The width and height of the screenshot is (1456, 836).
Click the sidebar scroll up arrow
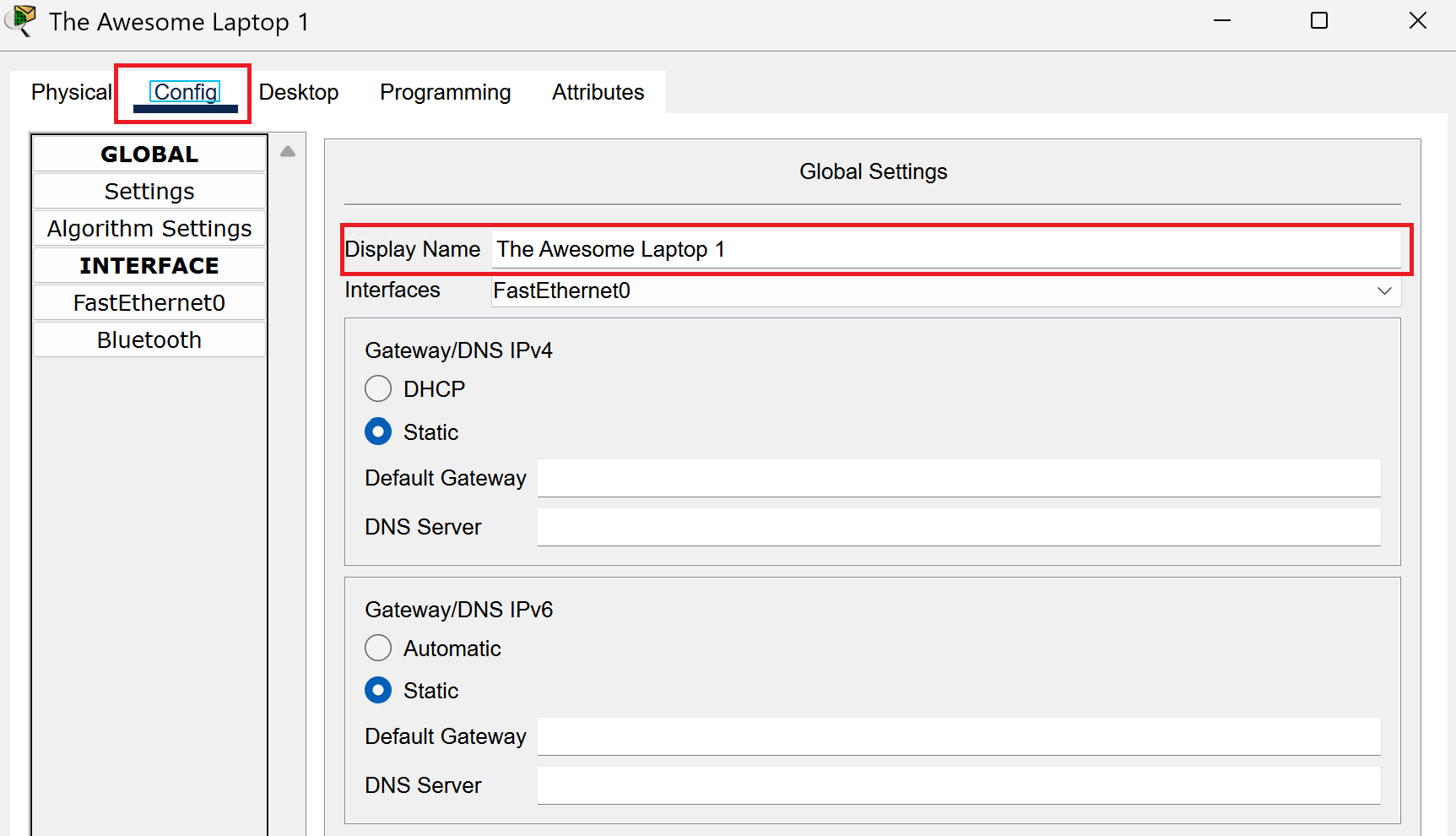288,152
